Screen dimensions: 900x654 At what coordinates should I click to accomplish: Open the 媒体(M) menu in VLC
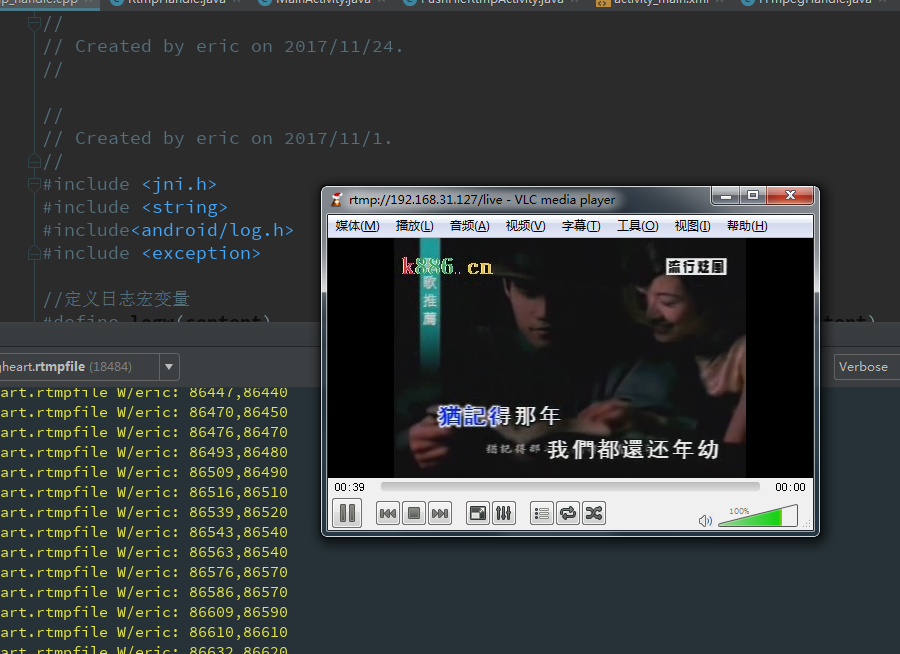pos(357,226)
